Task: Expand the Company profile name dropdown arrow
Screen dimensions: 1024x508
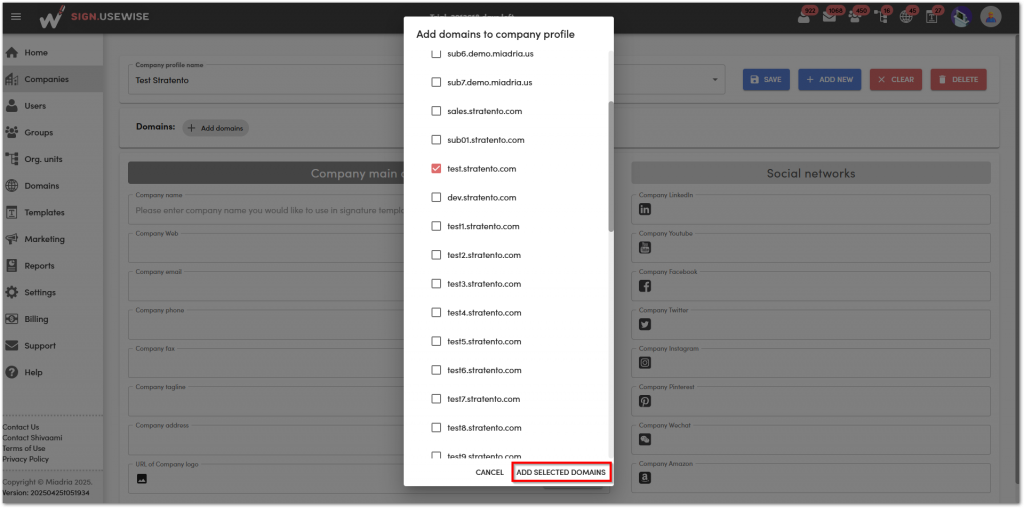Action: (x=714, y=80)
